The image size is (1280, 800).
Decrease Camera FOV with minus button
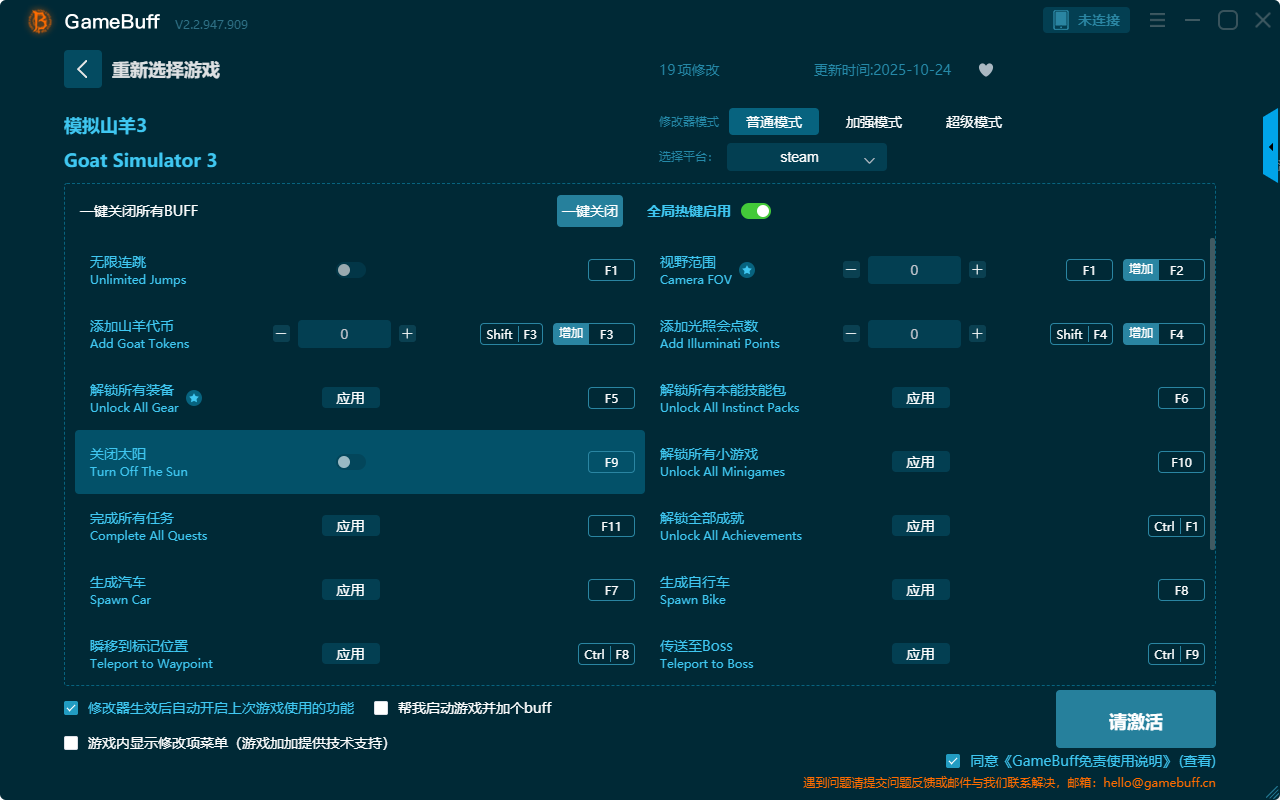click(851, 270)
